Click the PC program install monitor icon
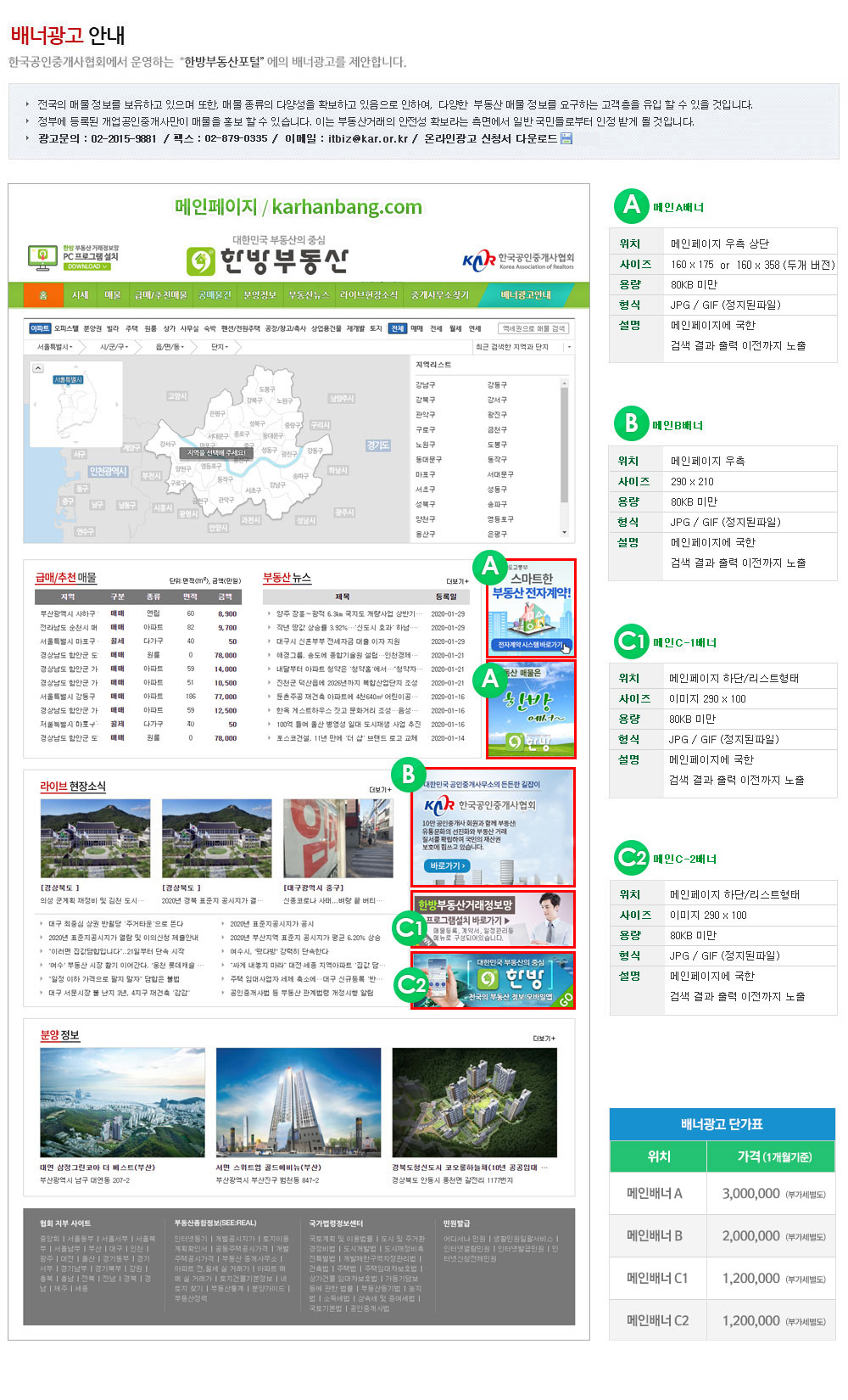The height and width of the screenshot is (1400, 848). tap(42, 256)
